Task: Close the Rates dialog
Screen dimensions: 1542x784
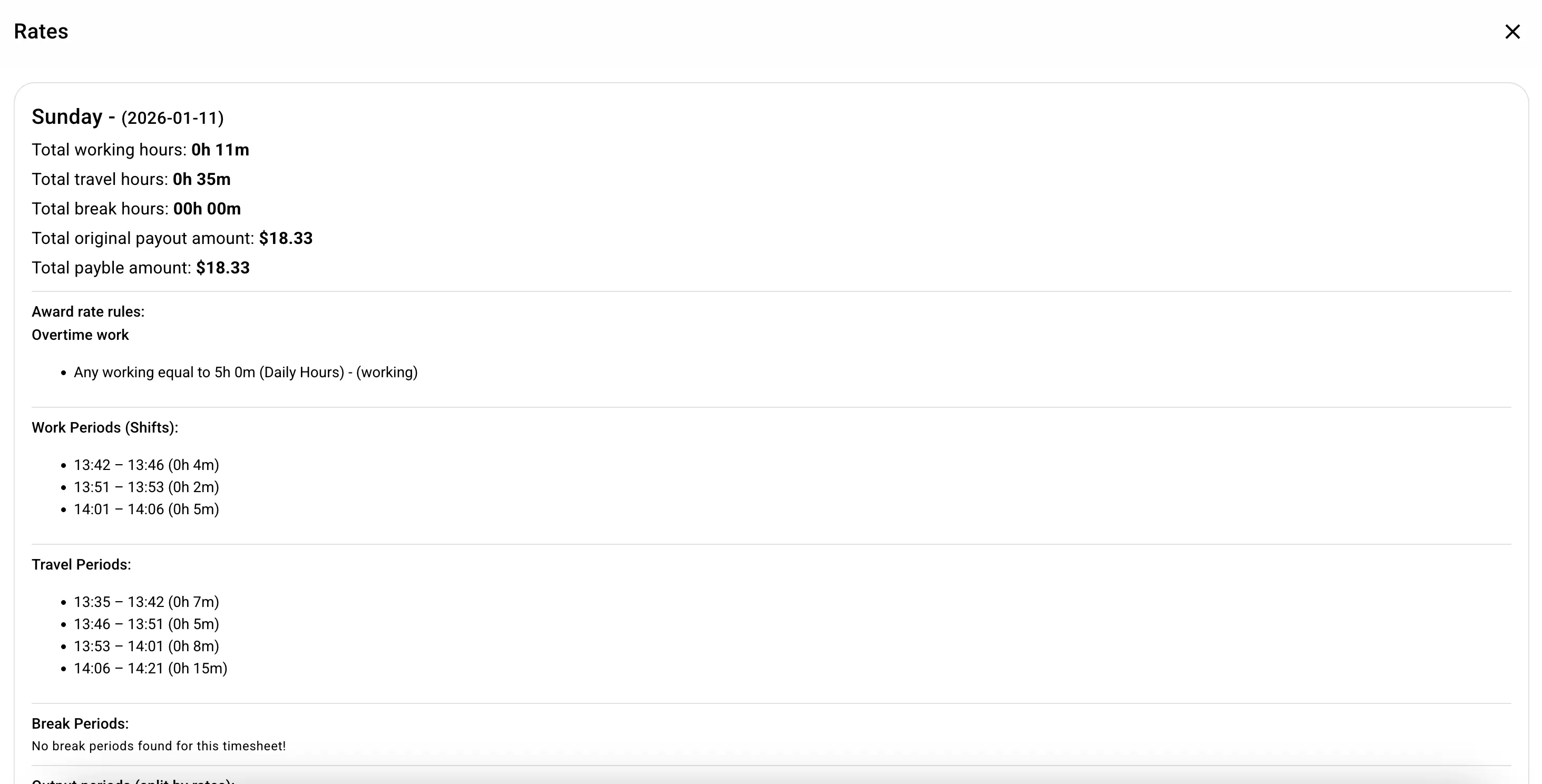Action: 1512,32
